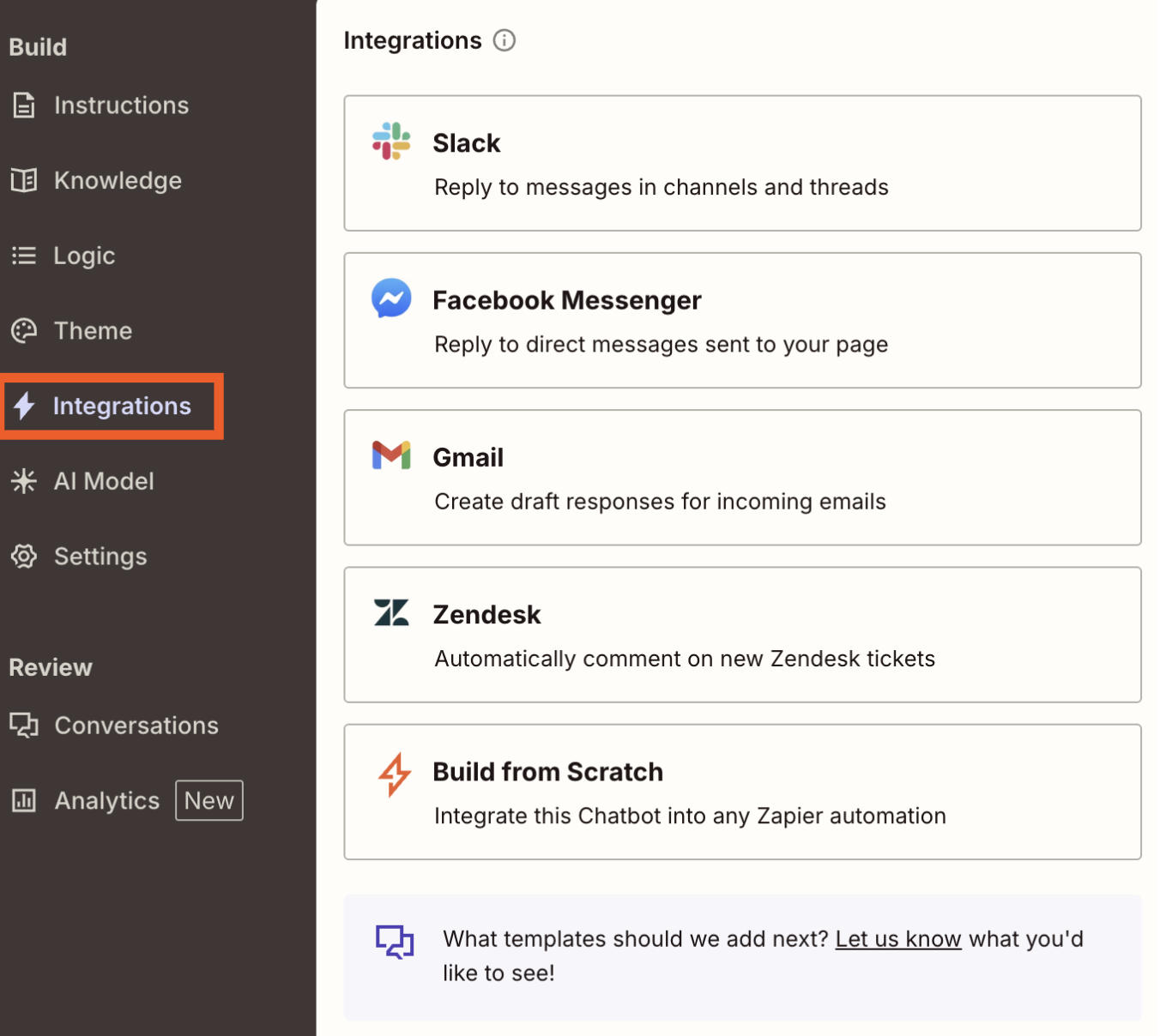Select the Integrations sidebar item
This screenshot has height=1036, width=1160.
[x=123, y=406]
